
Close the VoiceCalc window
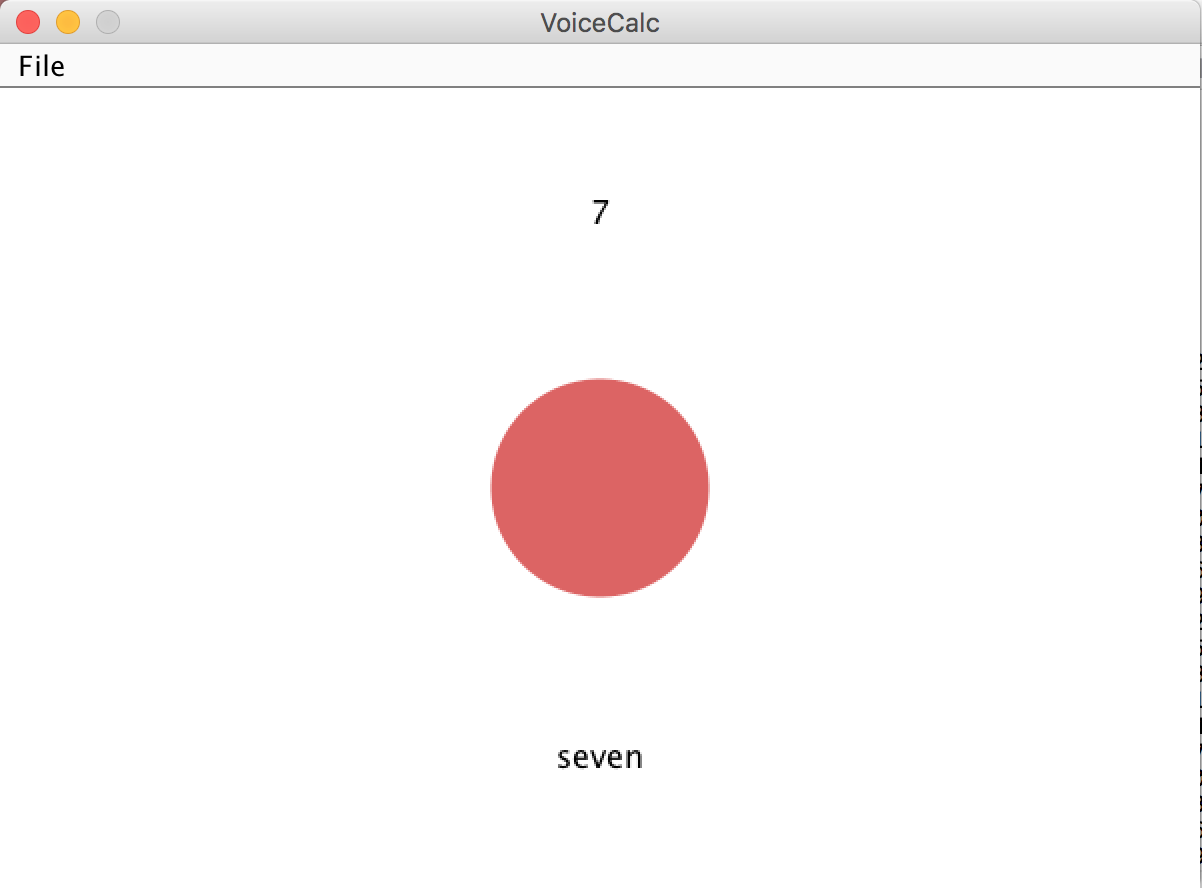[28, 22]
